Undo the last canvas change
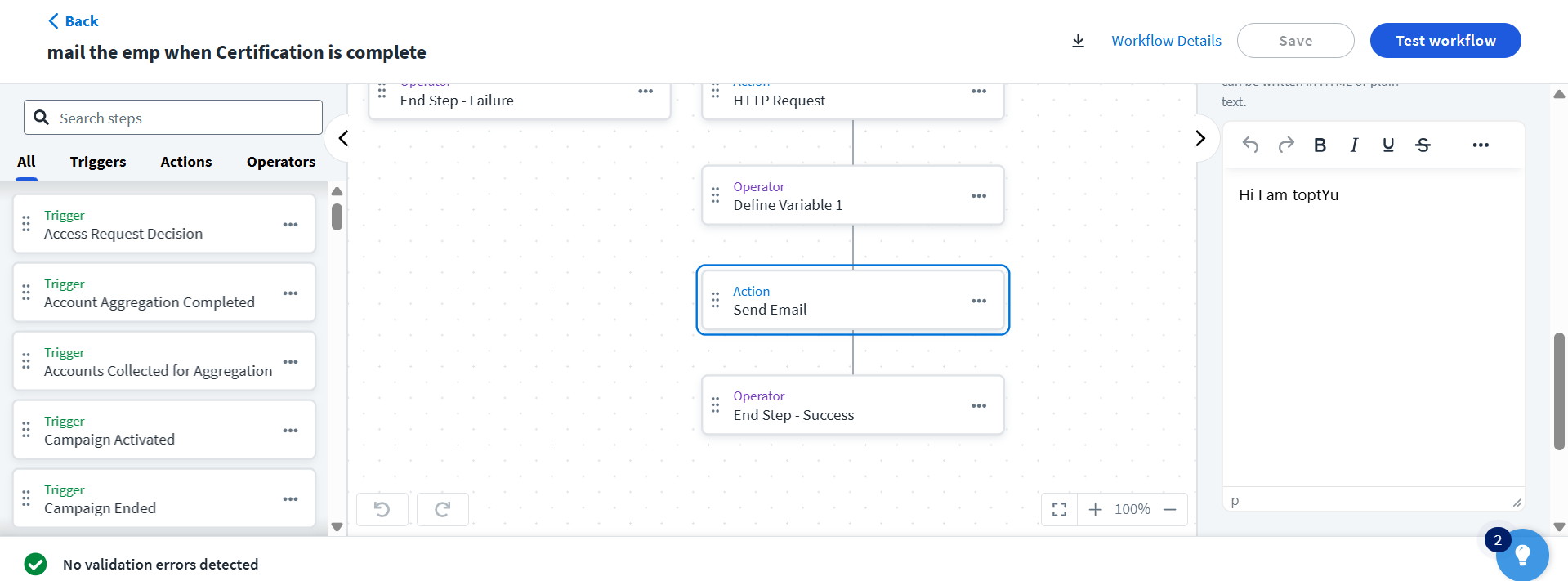The width and height of the screenshot is (1568, 581). click(x=382, y=509)
